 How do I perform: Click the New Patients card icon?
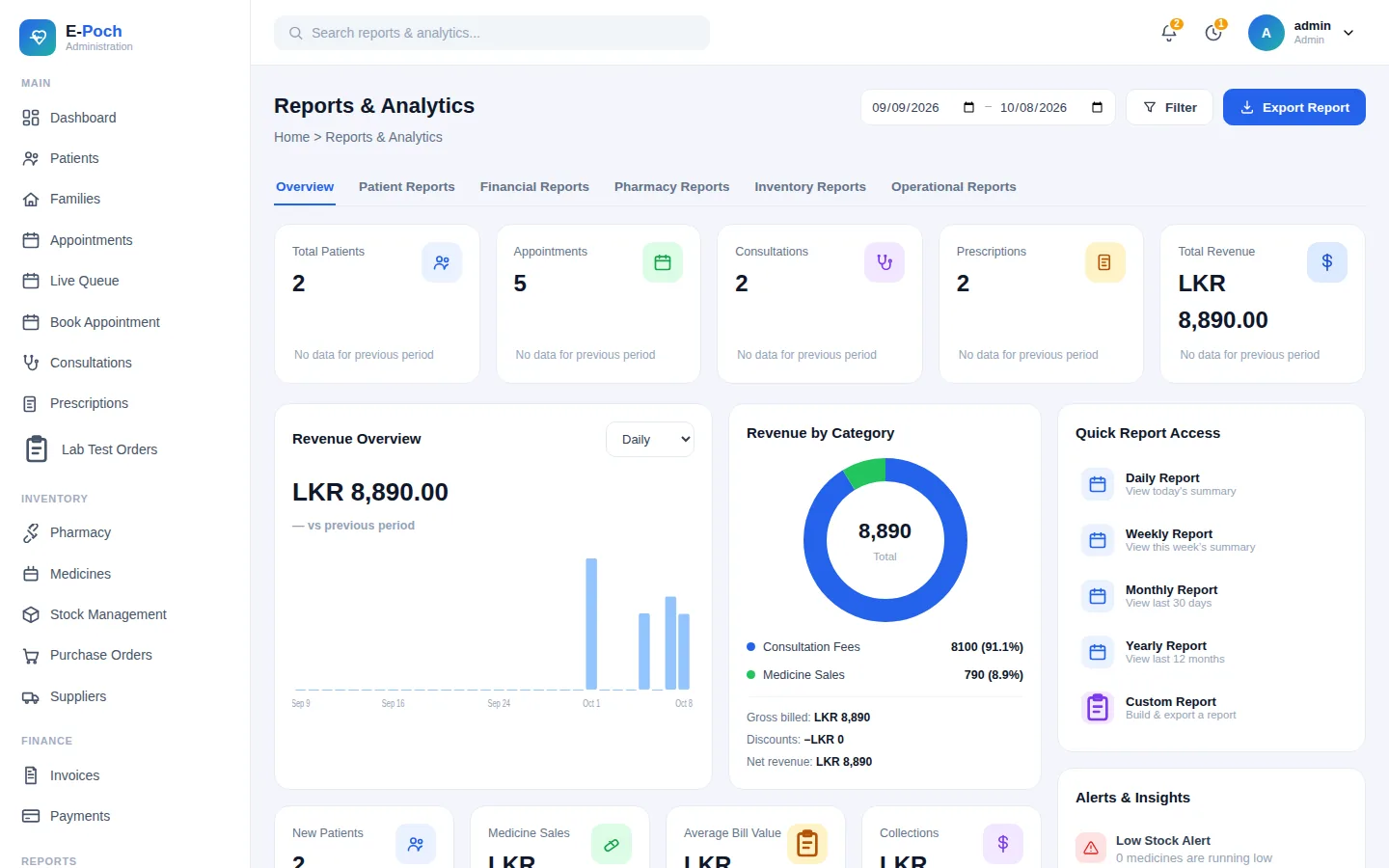[x=416, y=845]
